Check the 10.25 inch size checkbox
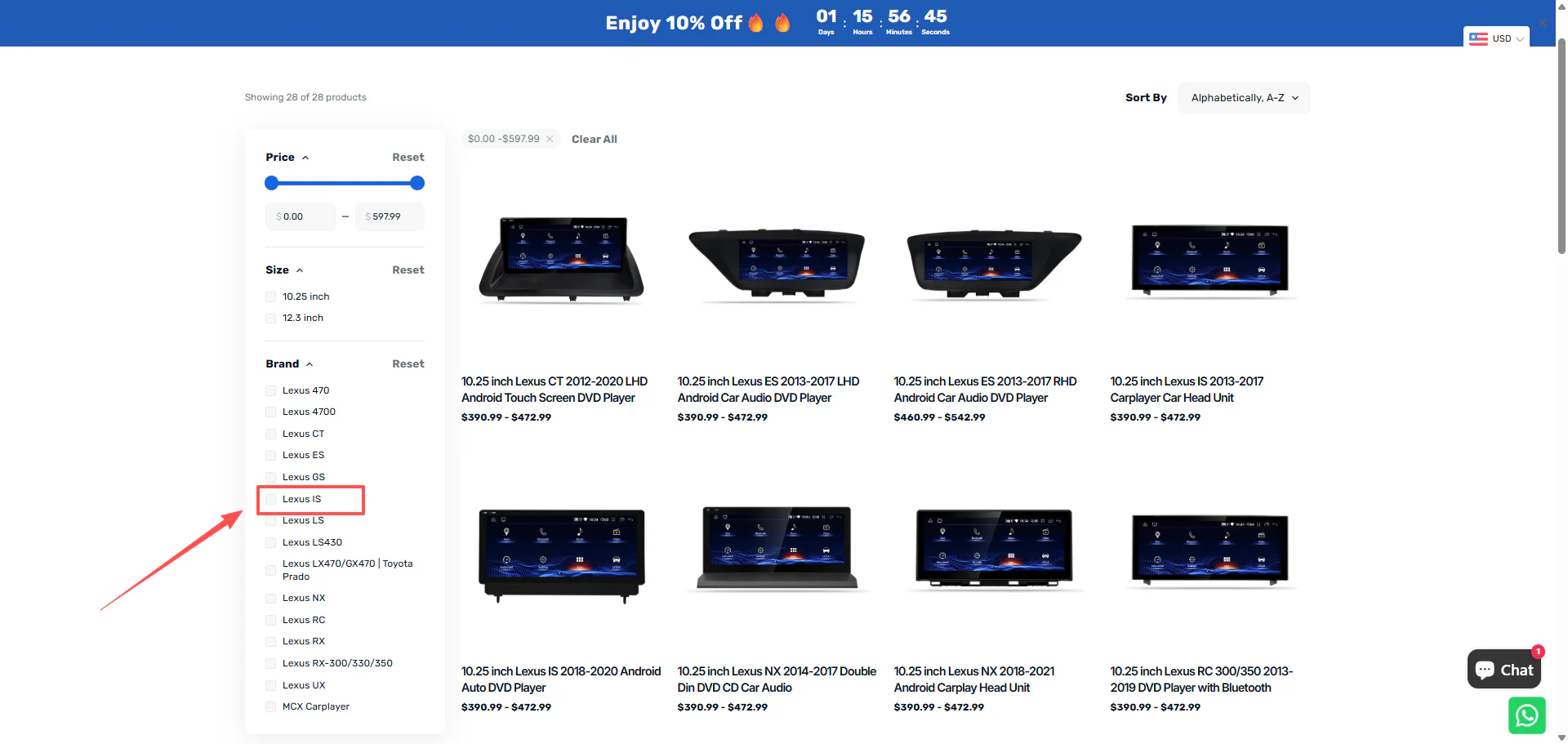The height and width of the screenshot is (744, 1568). [271, 297]
